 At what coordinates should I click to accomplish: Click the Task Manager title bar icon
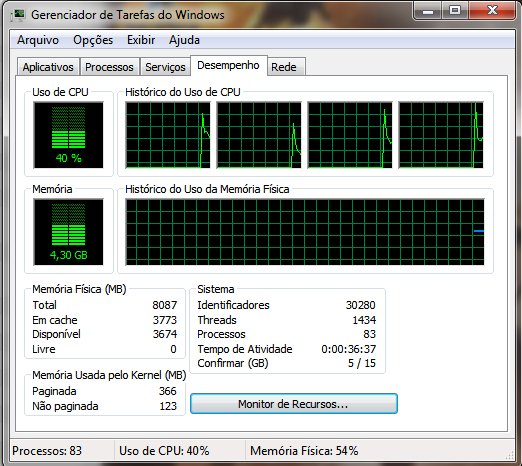[18, 15]
